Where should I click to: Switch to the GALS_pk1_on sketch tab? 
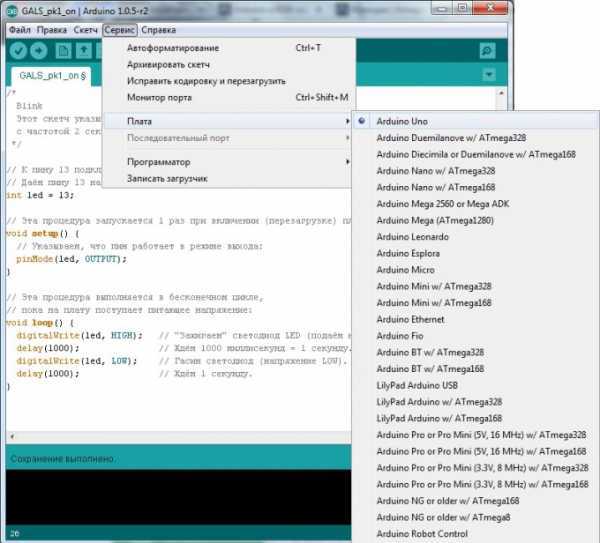(52, 76)
